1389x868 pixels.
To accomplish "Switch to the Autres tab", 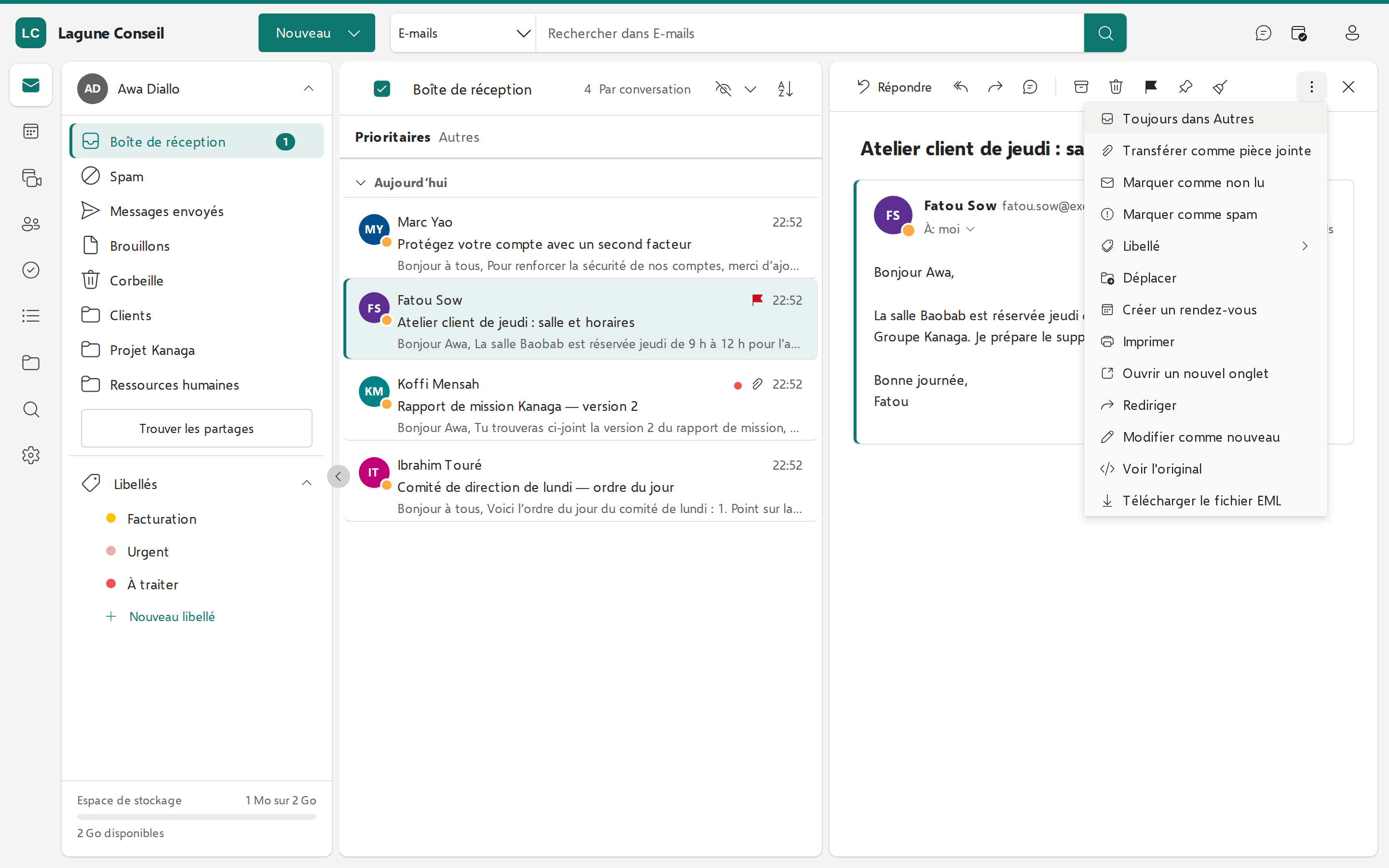I will (x=459, y=137).
